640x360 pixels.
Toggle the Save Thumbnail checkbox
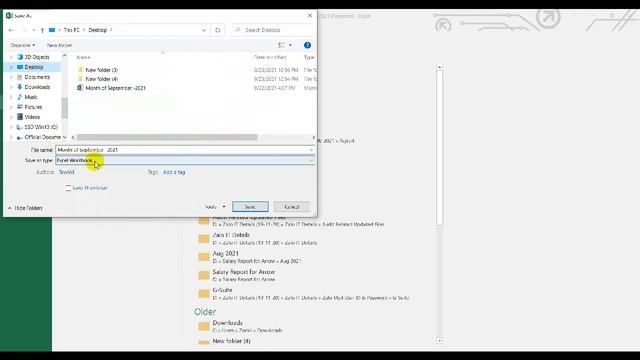point(69,188)
